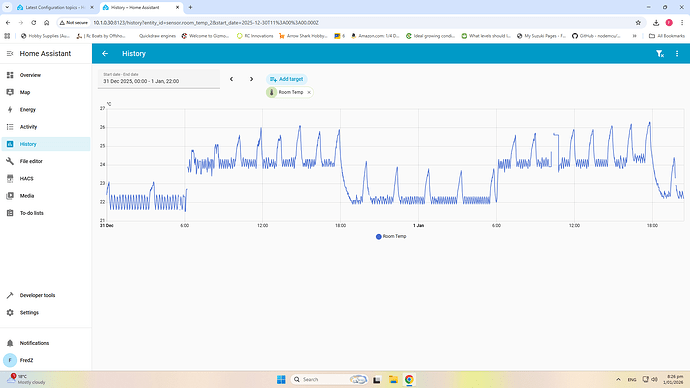This screenshot has width=690, height=388.
Task: Click the Room Temp chip thermometer icon
Action: [x=272, y=92]
